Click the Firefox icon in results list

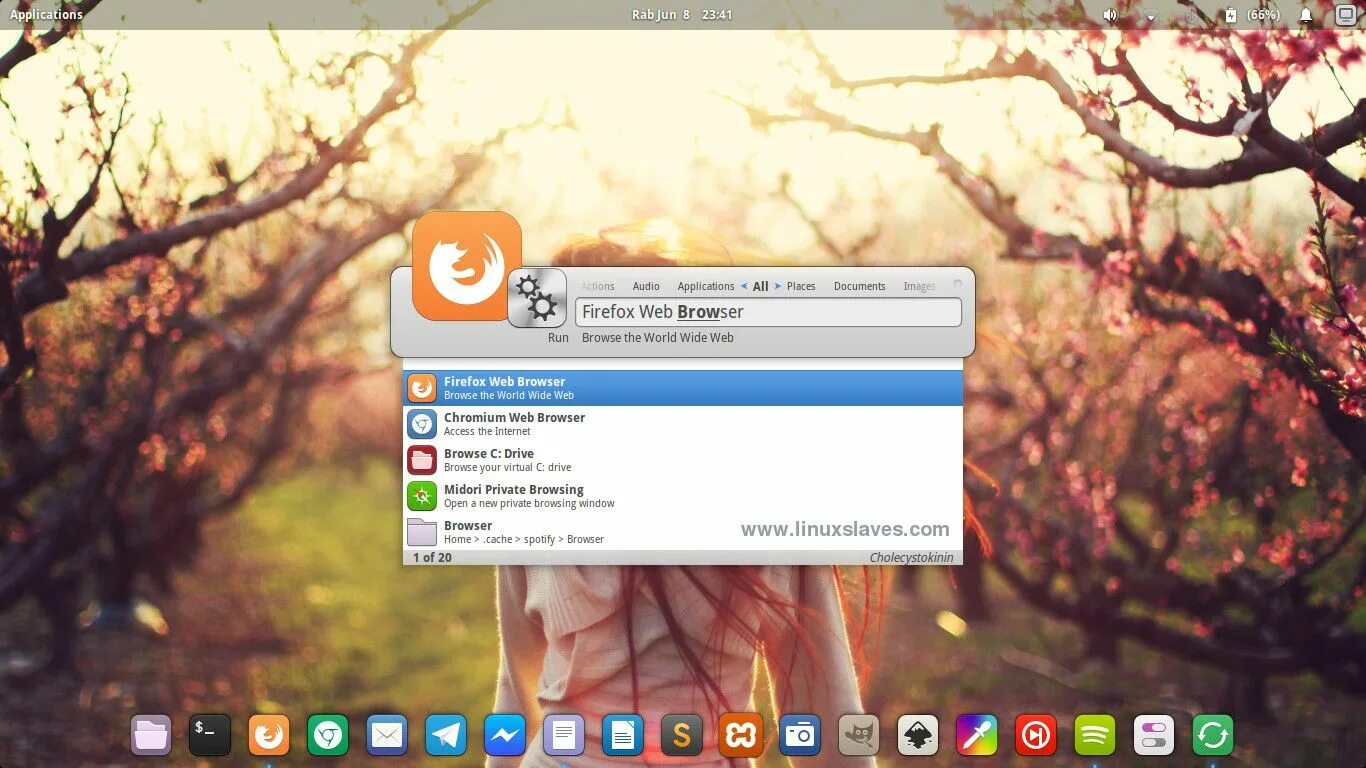click(422, 388)
